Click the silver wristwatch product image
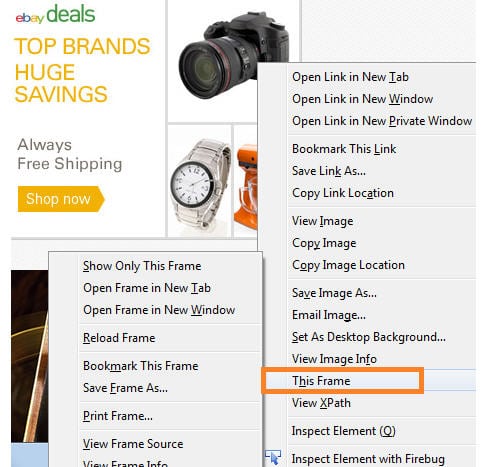Screen dimensions: 482x467 coord(200,183)
